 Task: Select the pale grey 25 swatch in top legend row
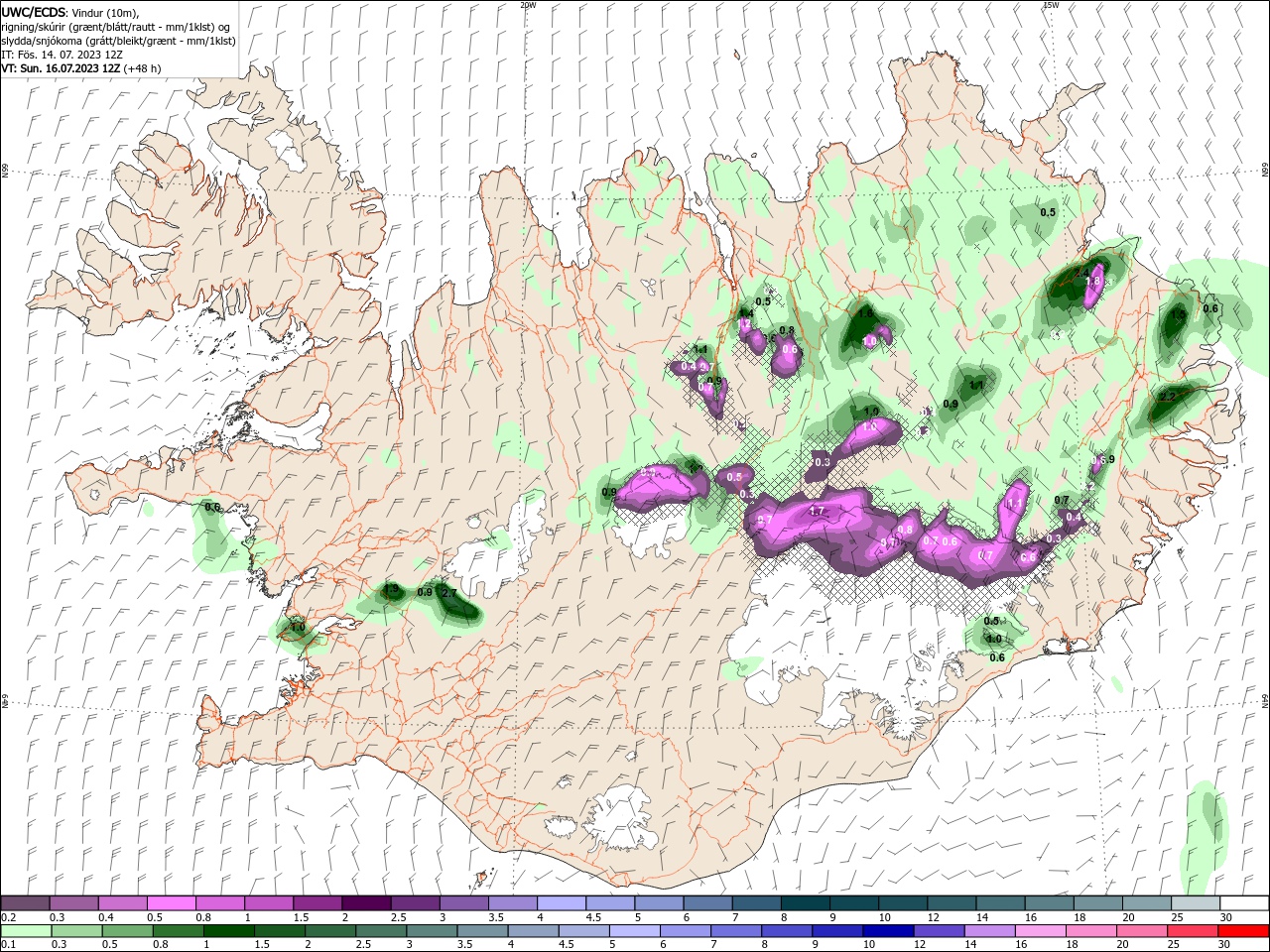click(1195, 903)
